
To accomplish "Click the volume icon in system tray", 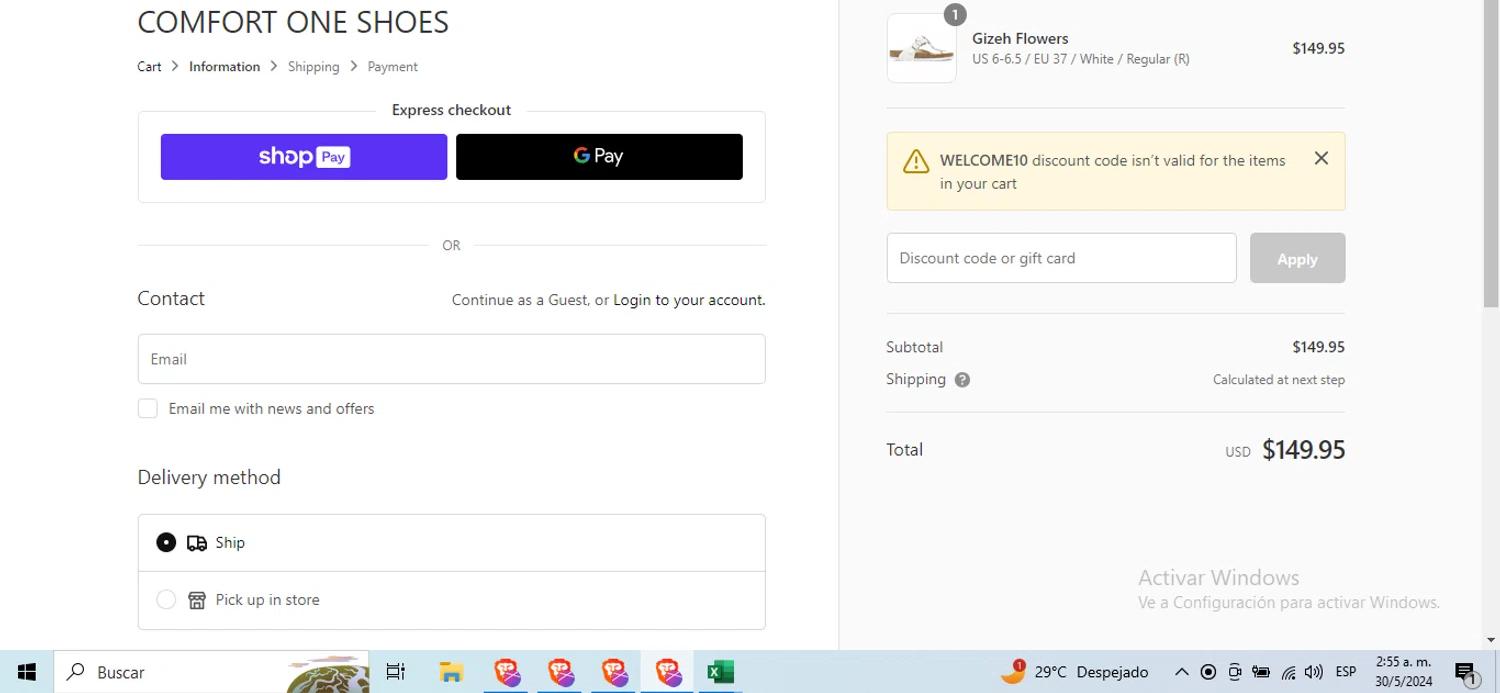I will coord(1313,672).
